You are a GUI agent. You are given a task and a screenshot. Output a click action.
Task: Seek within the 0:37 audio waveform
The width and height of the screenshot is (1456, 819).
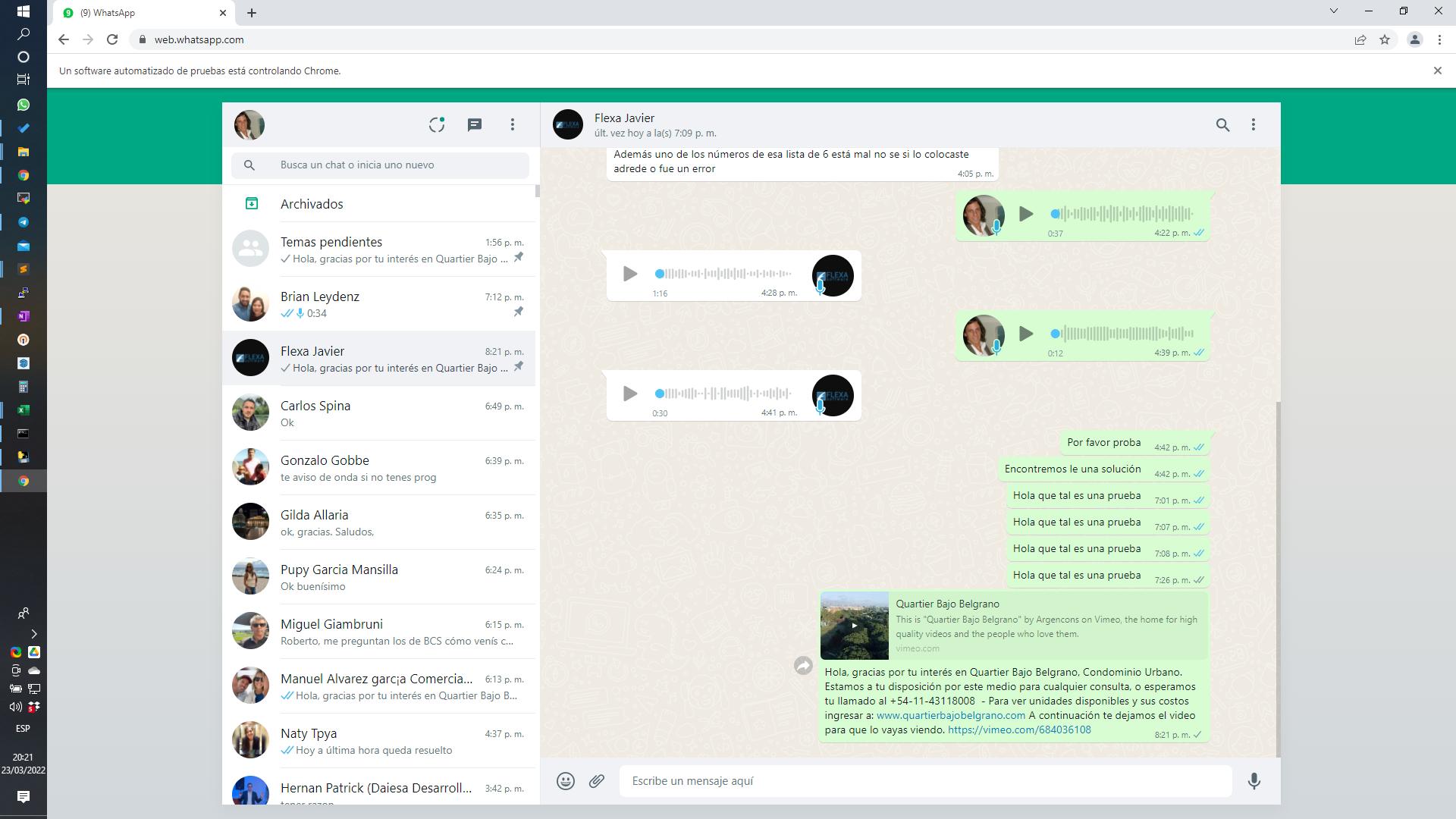(1122, 214)
